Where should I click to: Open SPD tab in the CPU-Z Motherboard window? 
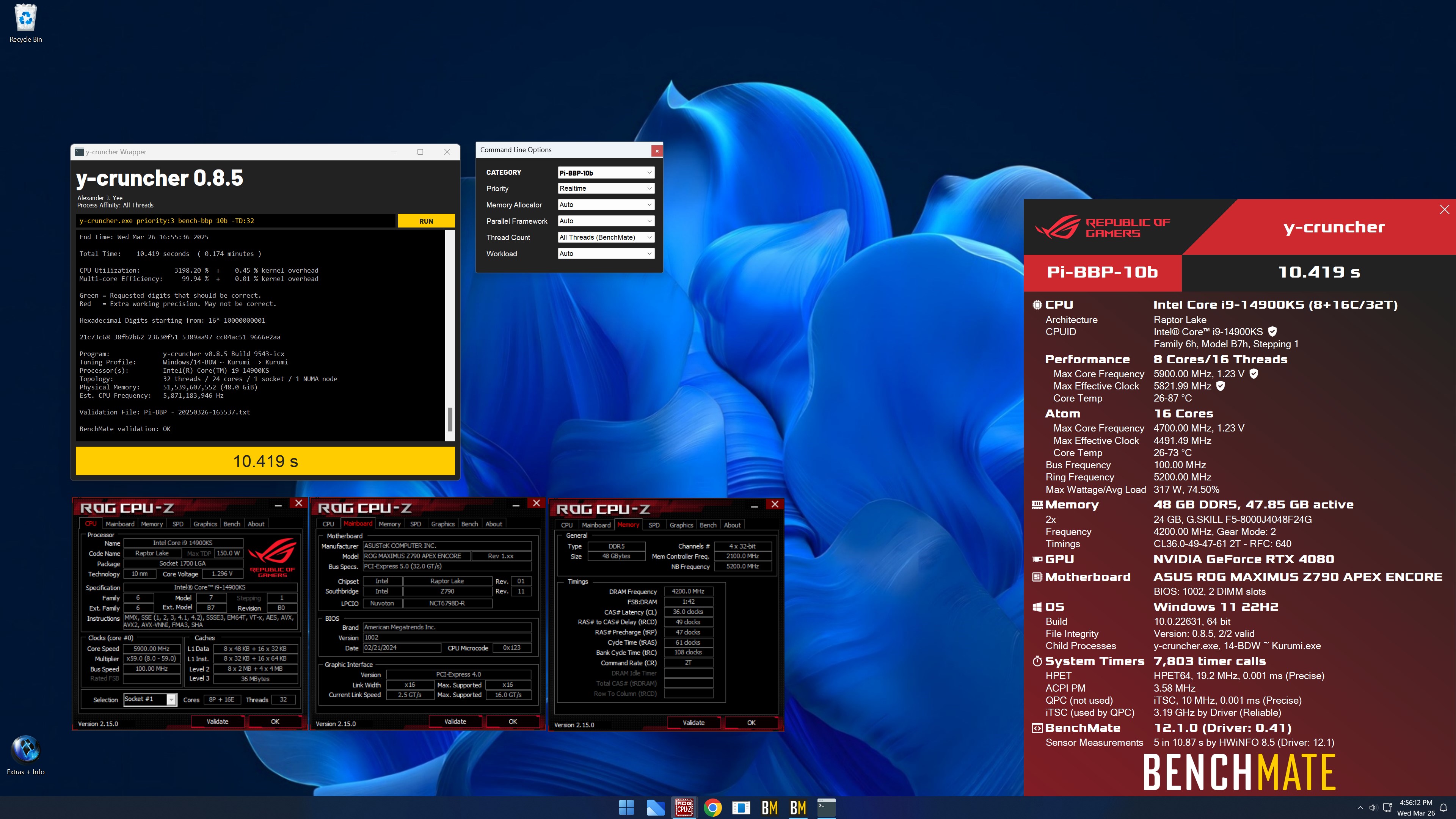tap(416, 524)
